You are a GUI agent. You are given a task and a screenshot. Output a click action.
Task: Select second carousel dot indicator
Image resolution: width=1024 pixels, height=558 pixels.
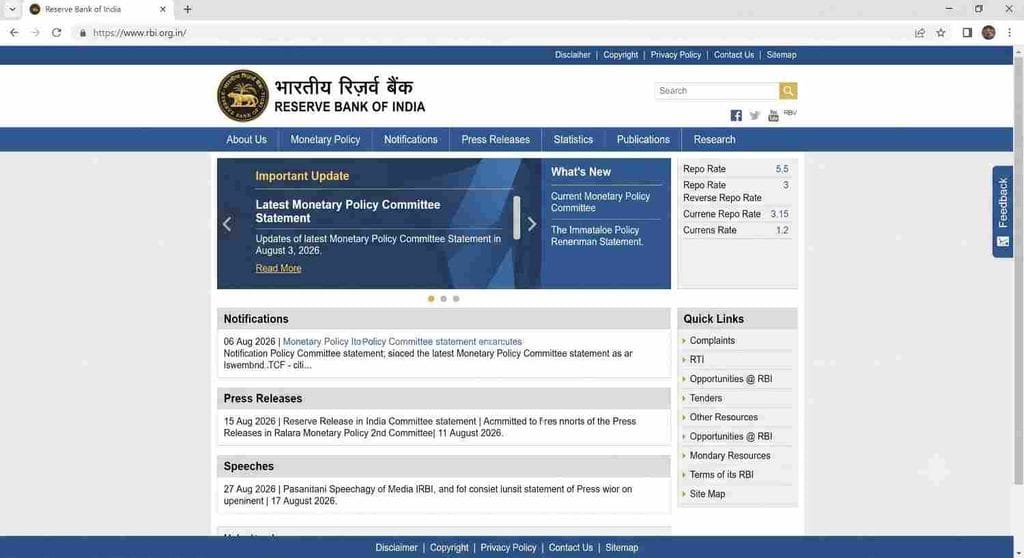coord(443,299)
